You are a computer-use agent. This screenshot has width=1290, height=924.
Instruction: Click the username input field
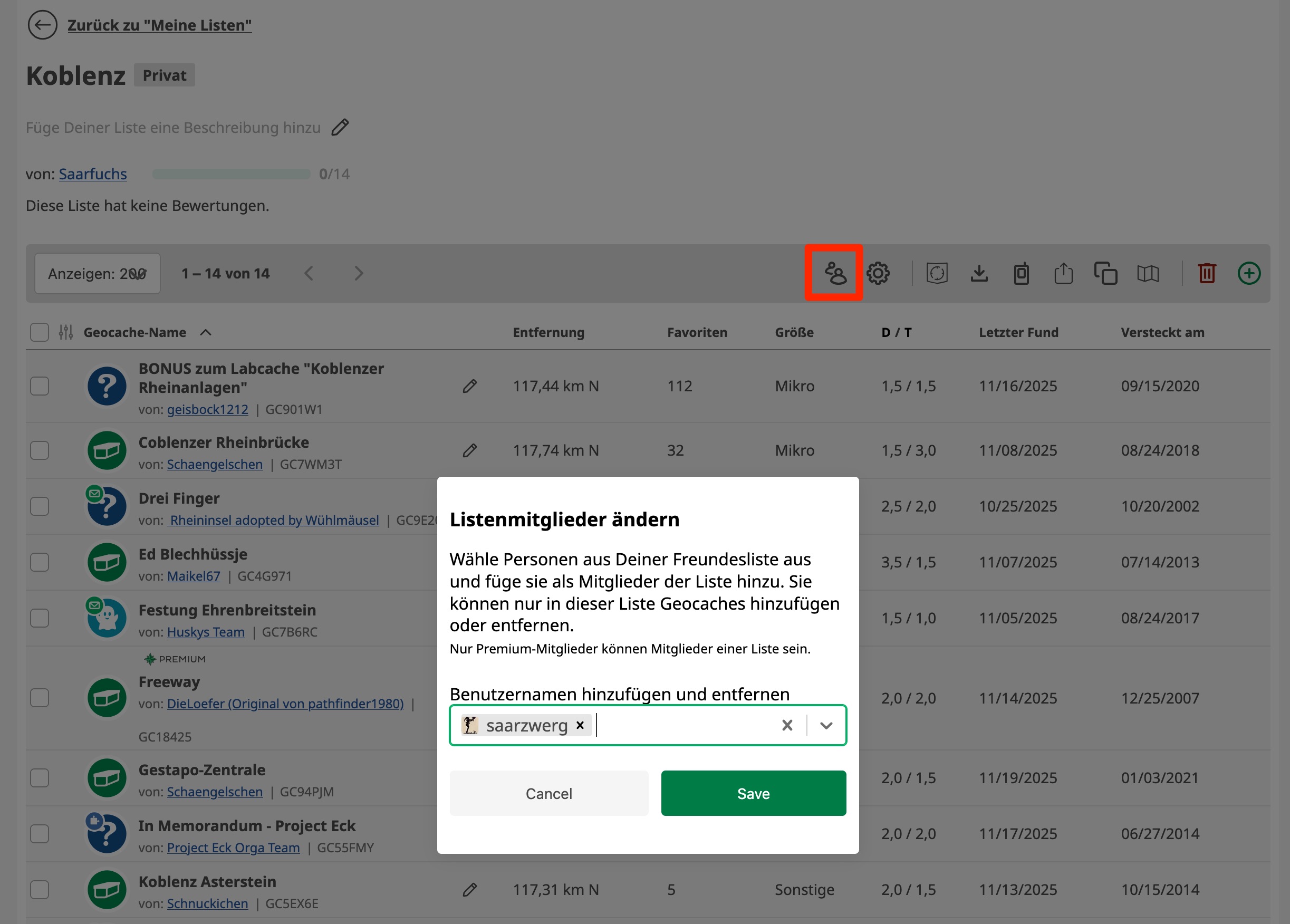[x=682, y=726]
